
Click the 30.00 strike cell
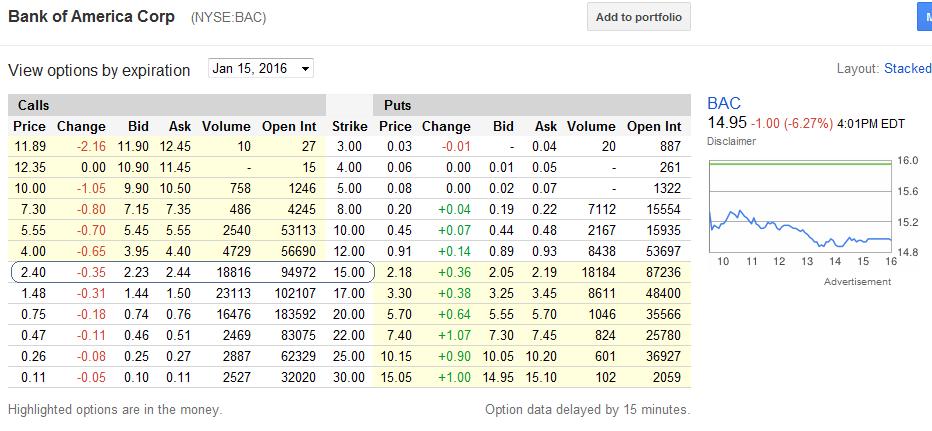click(x=349, y=377)
